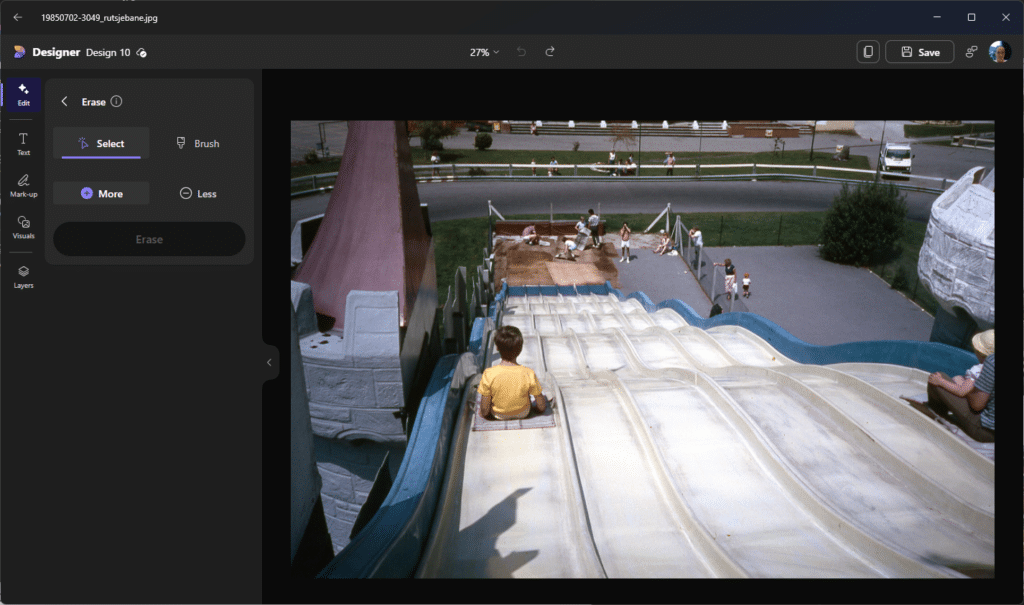The width and height of the screenshot is (1024, 605).
Task: Open the Mark-up tool
Action: click(x=23, y=185)
